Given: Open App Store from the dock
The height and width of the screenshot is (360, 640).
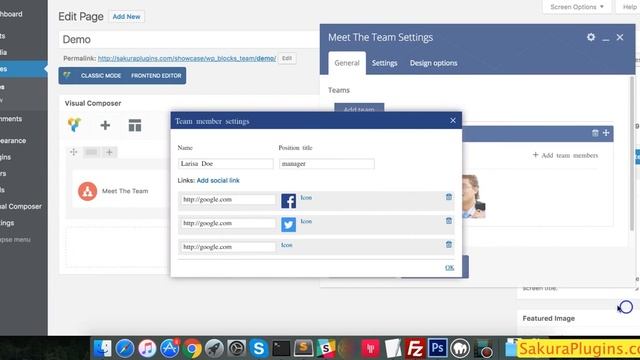Looking at the screenshot, I should (169, 349).
